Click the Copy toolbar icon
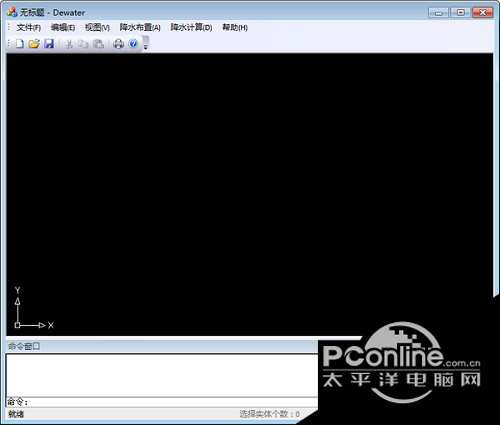 pyautogui.click(x=83, y=44)
